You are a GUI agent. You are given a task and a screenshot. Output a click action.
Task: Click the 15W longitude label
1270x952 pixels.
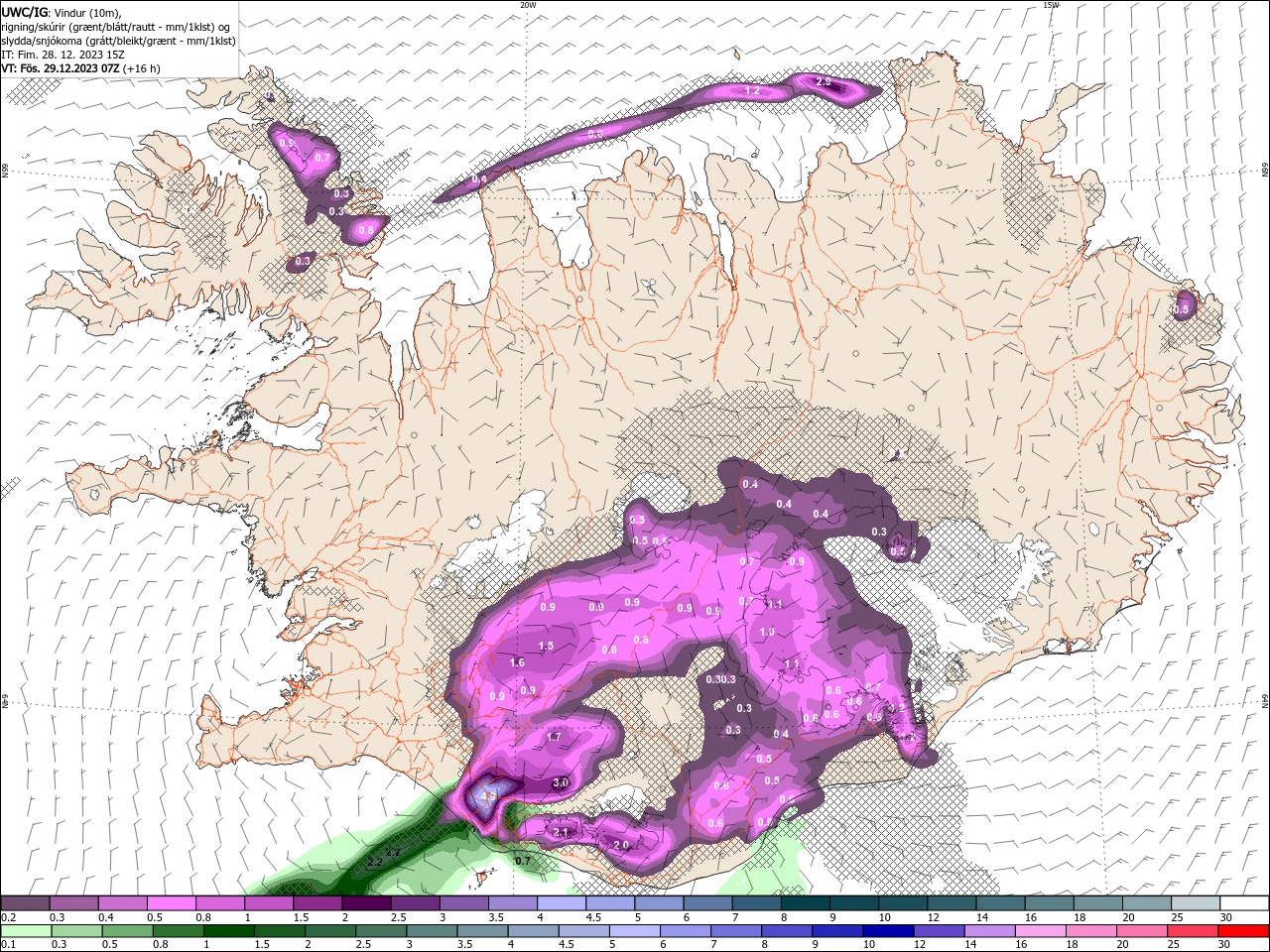(1052, 5)
